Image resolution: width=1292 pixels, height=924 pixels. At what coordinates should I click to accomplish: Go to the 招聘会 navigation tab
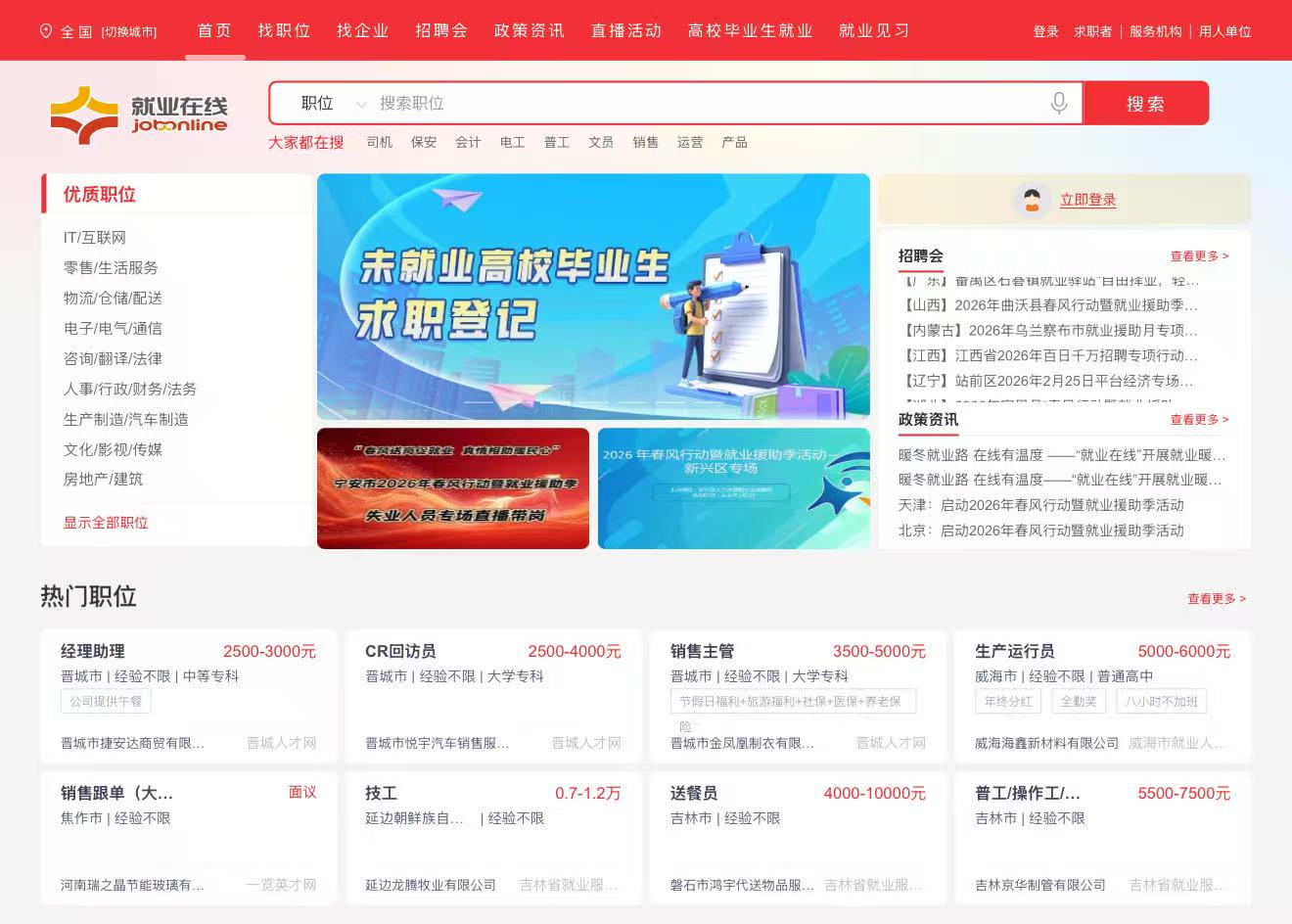point(440,30)
